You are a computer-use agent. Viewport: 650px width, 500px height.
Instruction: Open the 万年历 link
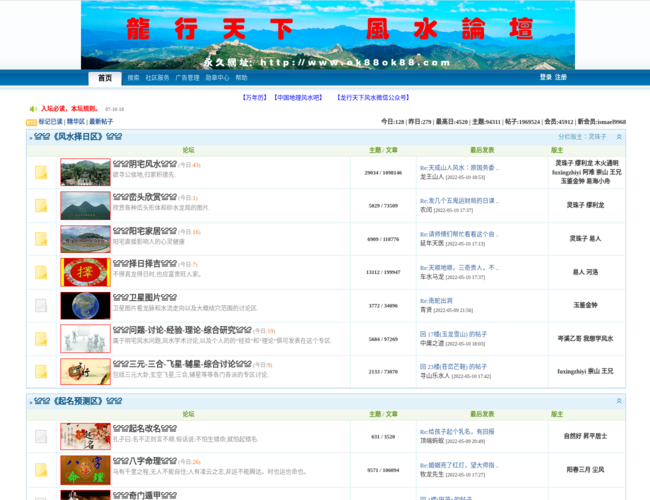[255, 98]
